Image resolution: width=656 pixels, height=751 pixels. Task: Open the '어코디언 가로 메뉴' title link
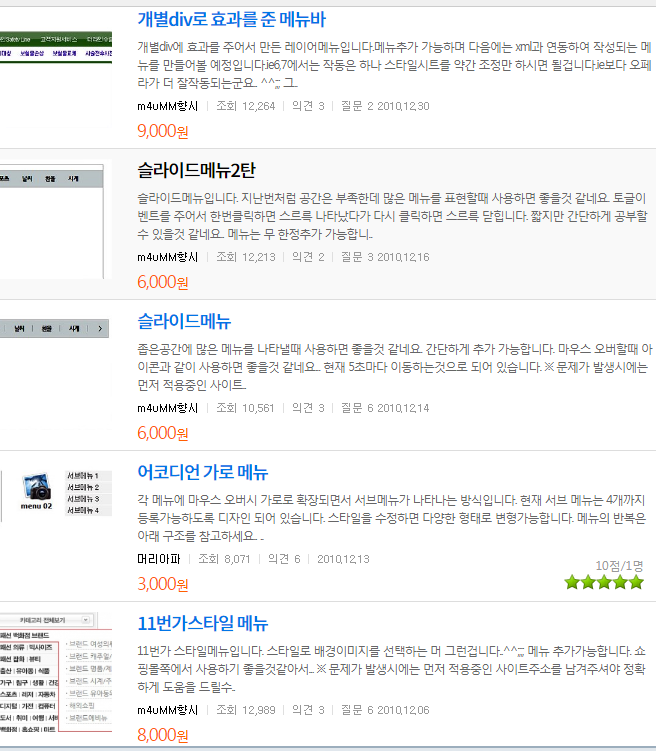point(203,472)
